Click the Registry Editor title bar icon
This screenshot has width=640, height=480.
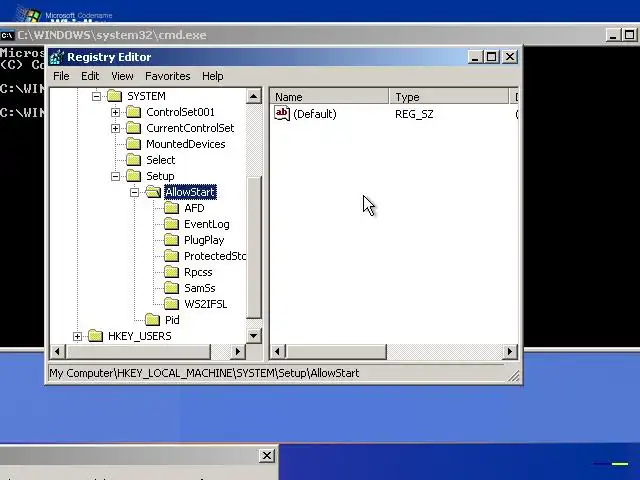coord(57,57)
